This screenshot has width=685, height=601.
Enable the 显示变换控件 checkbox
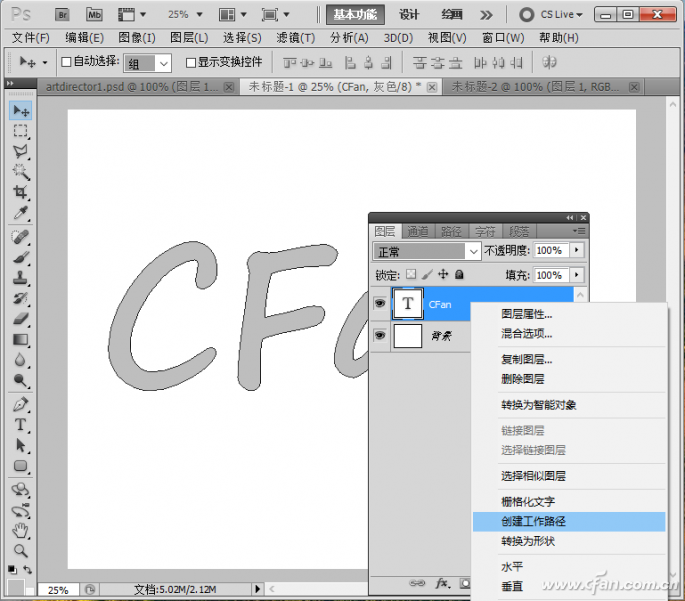pos(191,62)
